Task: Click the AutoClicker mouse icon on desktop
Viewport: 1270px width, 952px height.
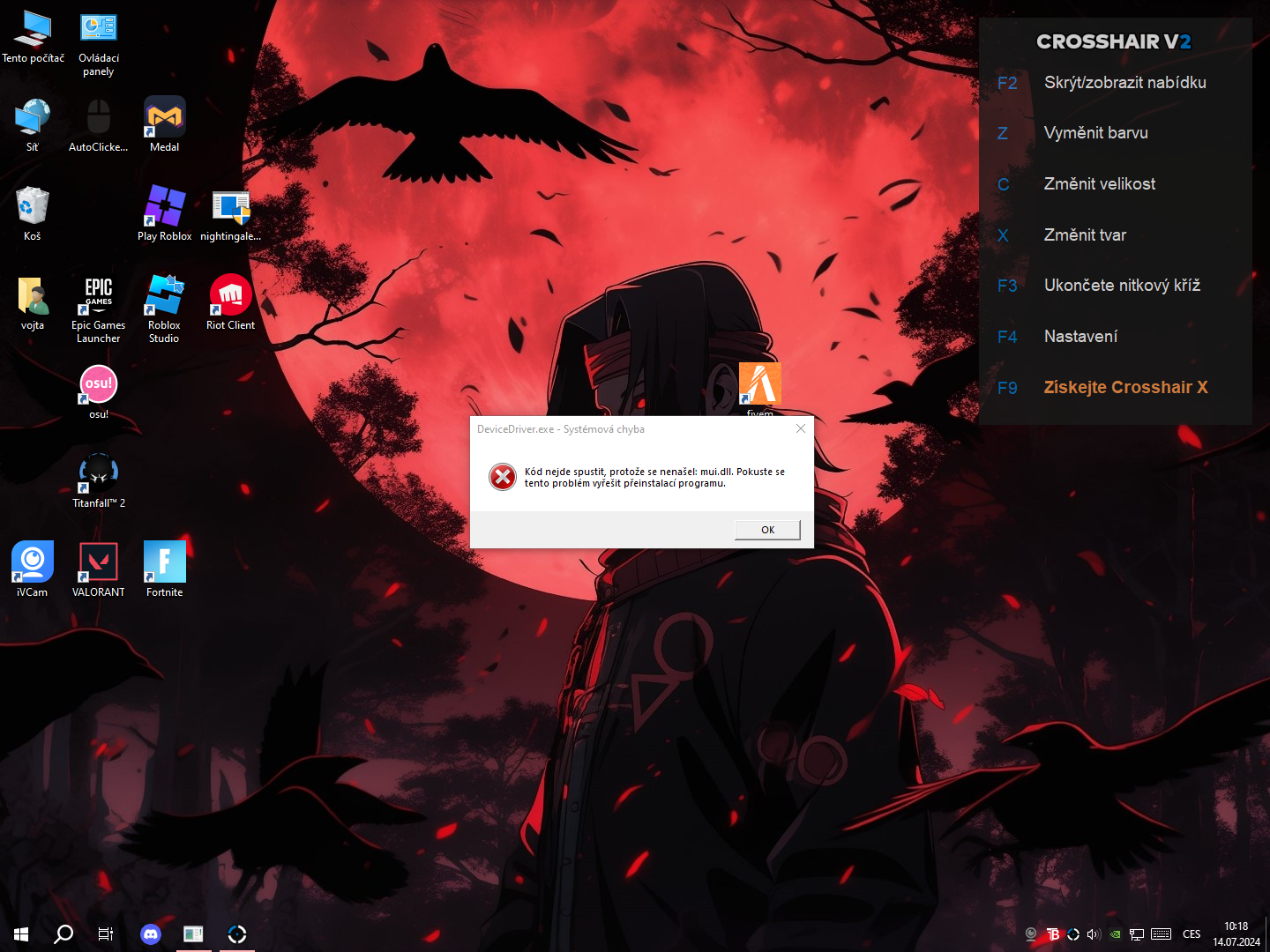Action: coord(99,125)
